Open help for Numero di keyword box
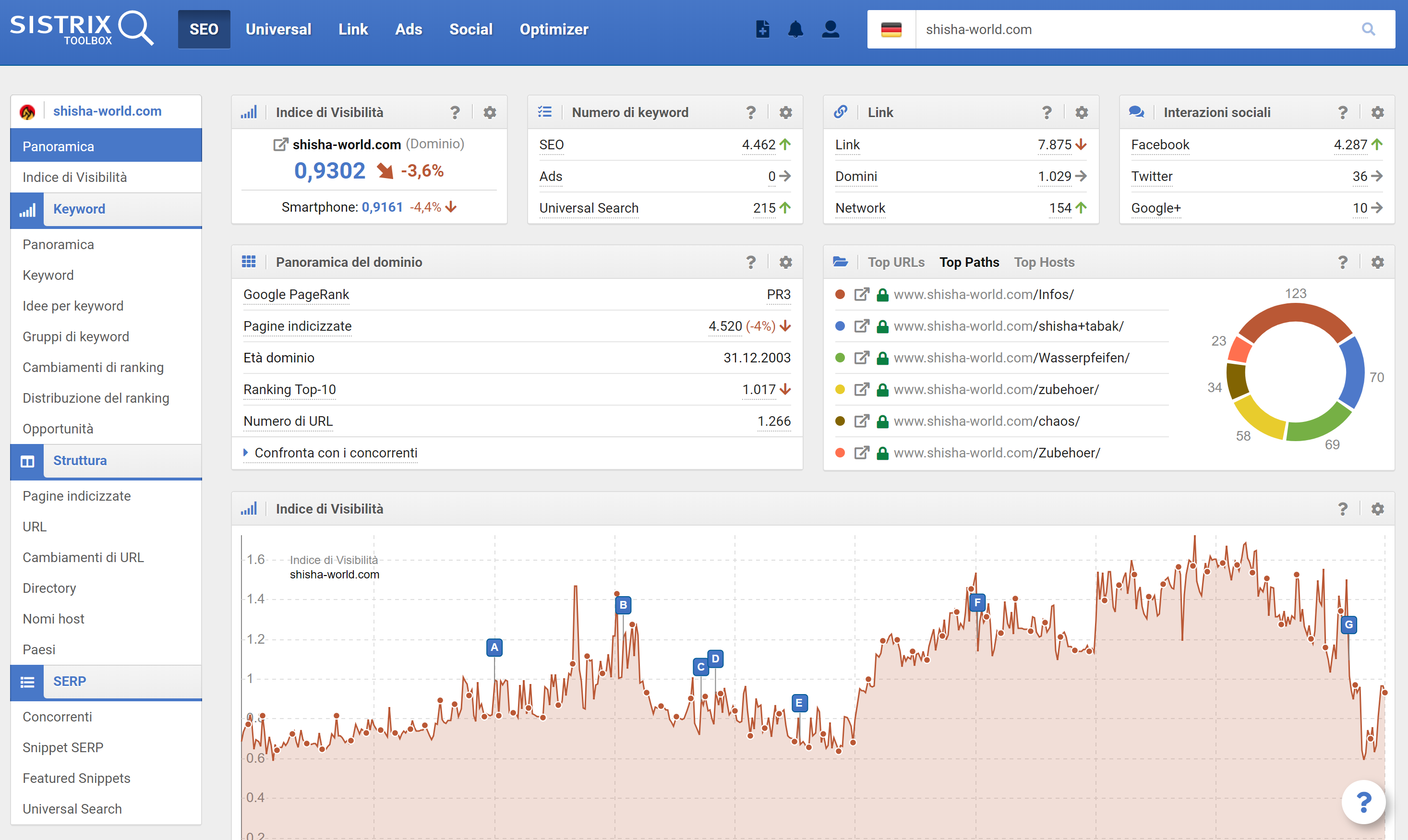 point(751,113)
